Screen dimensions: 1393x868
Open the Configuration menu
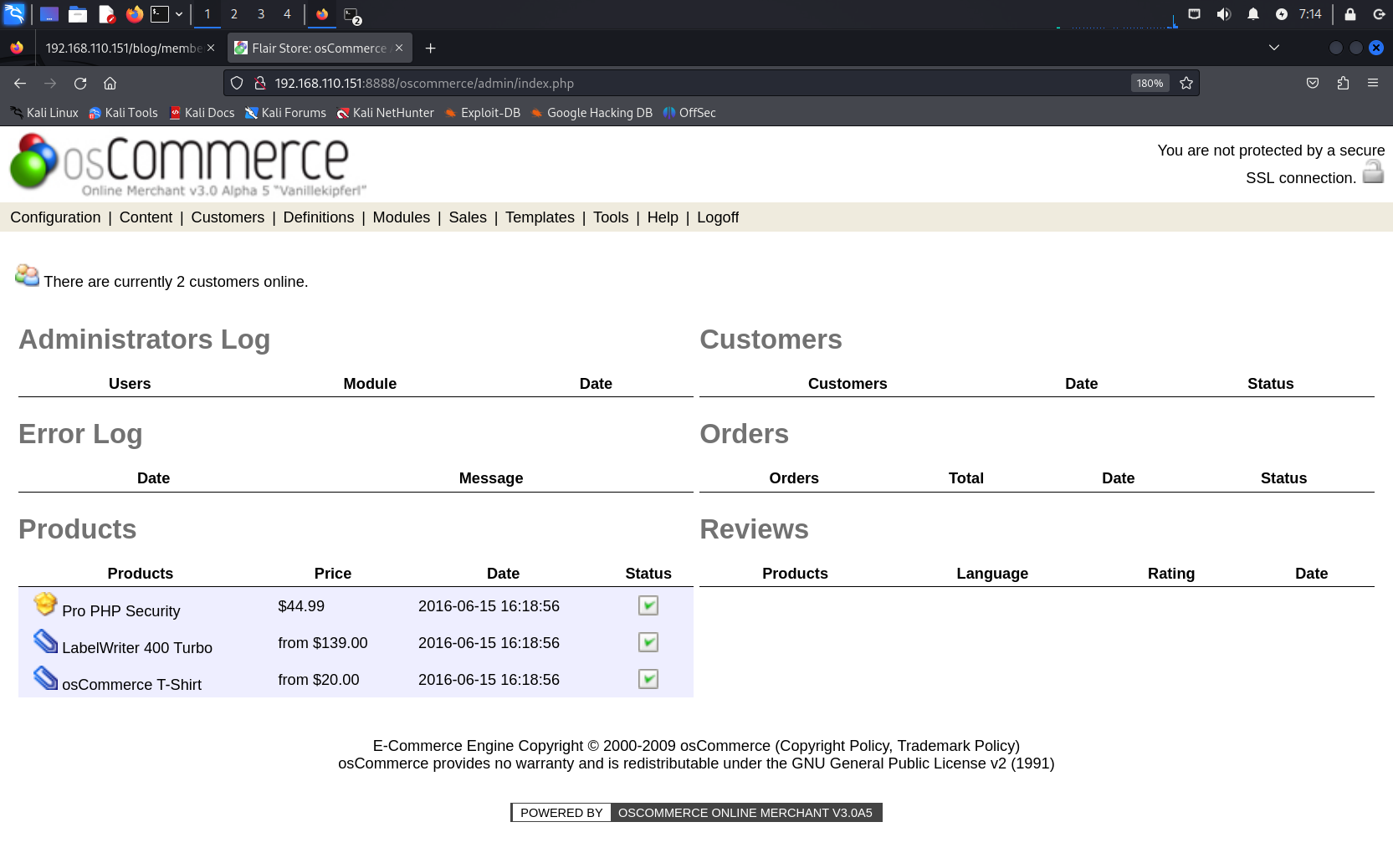coord(55,217)
